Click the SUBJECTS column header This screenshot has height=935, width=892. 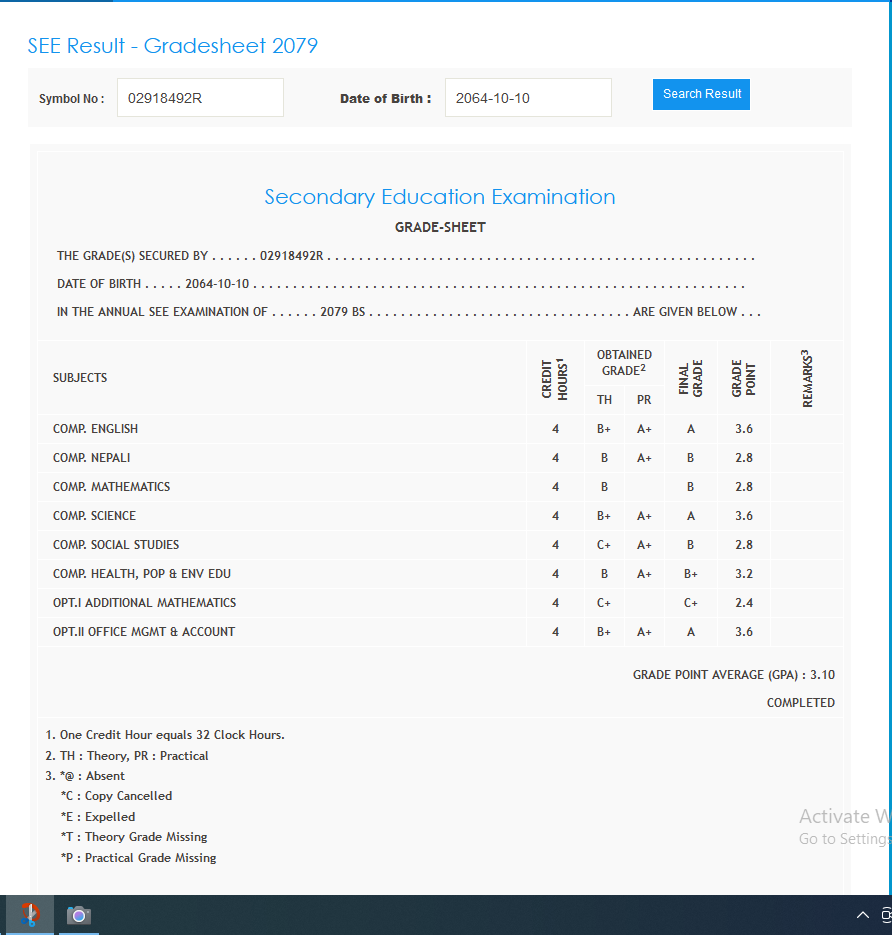pos(80,378)
